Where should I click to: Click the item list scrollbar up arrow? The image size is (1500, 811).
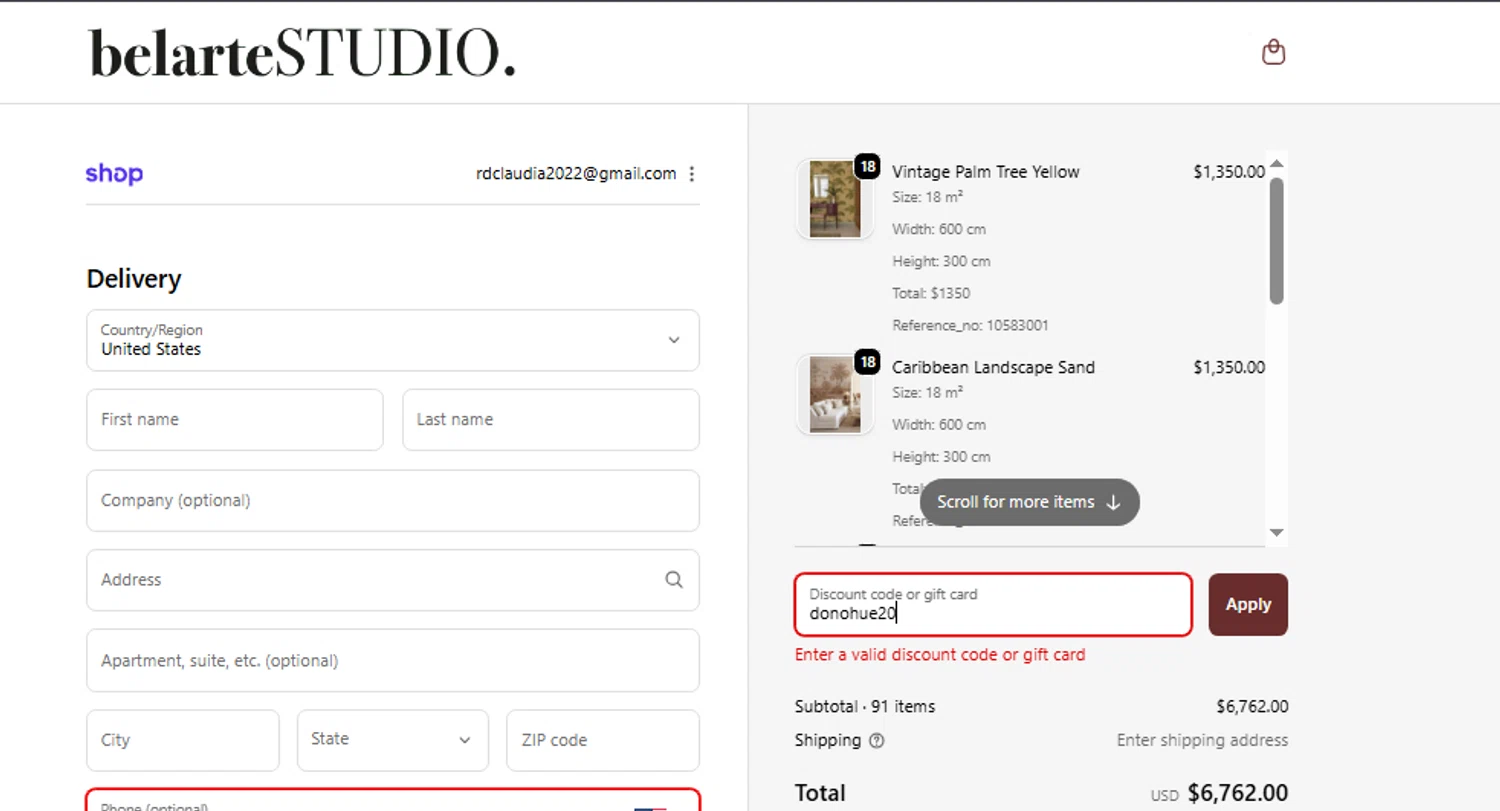[1276, 163]
